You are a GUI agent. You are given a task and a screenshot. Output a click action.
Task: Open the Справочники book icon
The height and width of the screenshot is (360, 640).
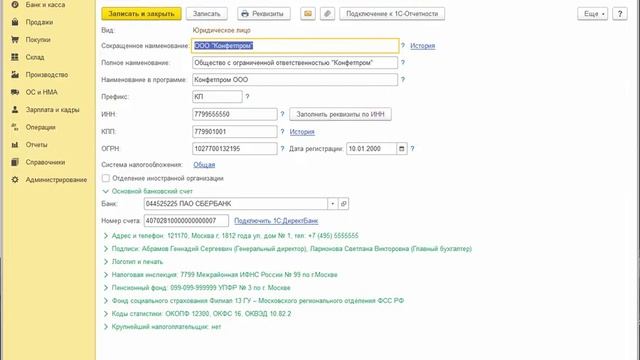click(x=15, y=162)
